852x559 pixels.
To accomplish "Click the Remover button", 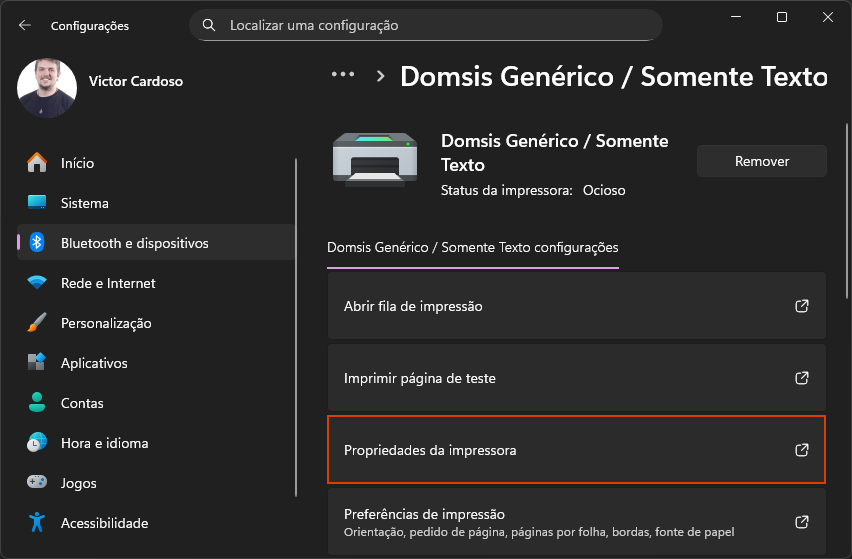I will point(761,161).
